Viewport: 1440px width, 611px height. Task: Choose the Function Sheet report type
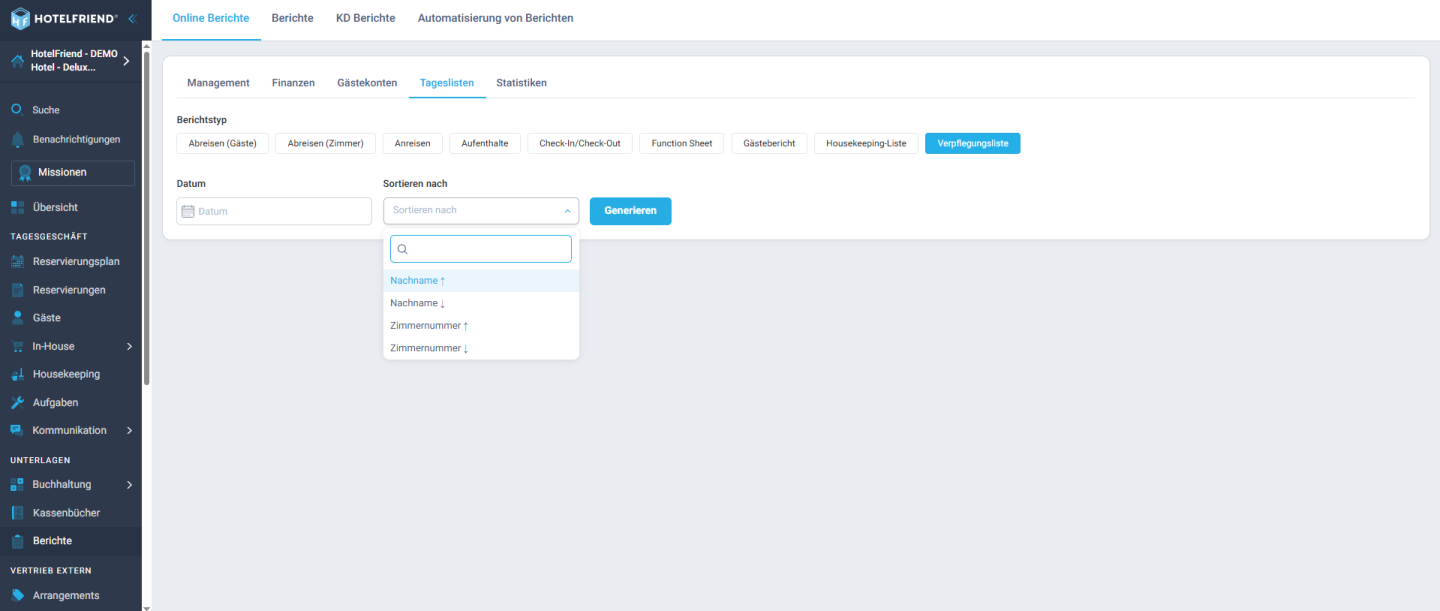682,143
